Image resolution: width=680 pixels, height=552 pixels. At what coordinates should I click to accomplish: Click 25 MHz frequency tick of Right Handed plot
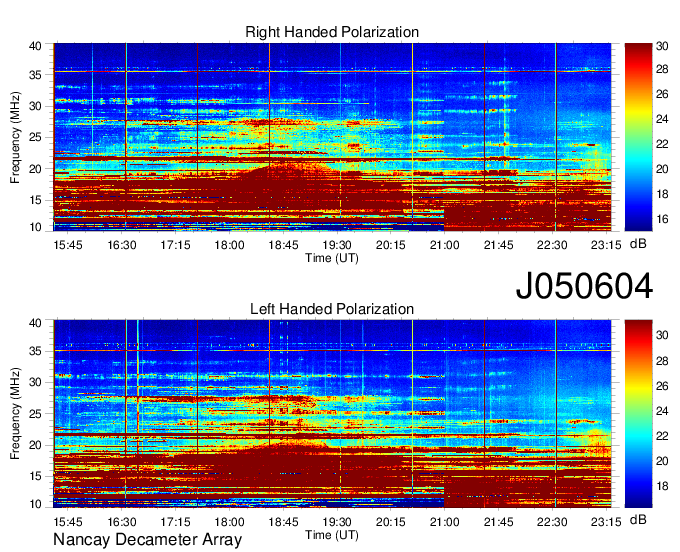[x=35, y=137]
